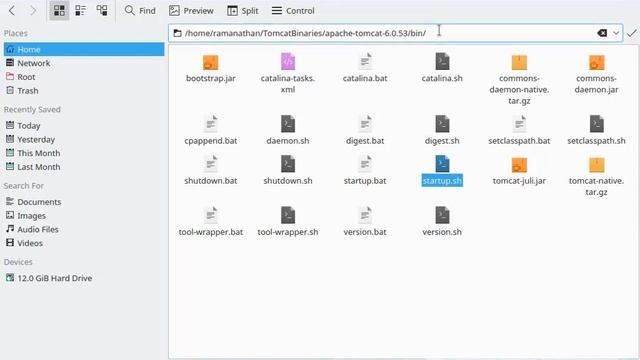Select the version.bat file icon
Image resolution: width=640 pixels, height=360 pixels.
pos(365,216)
